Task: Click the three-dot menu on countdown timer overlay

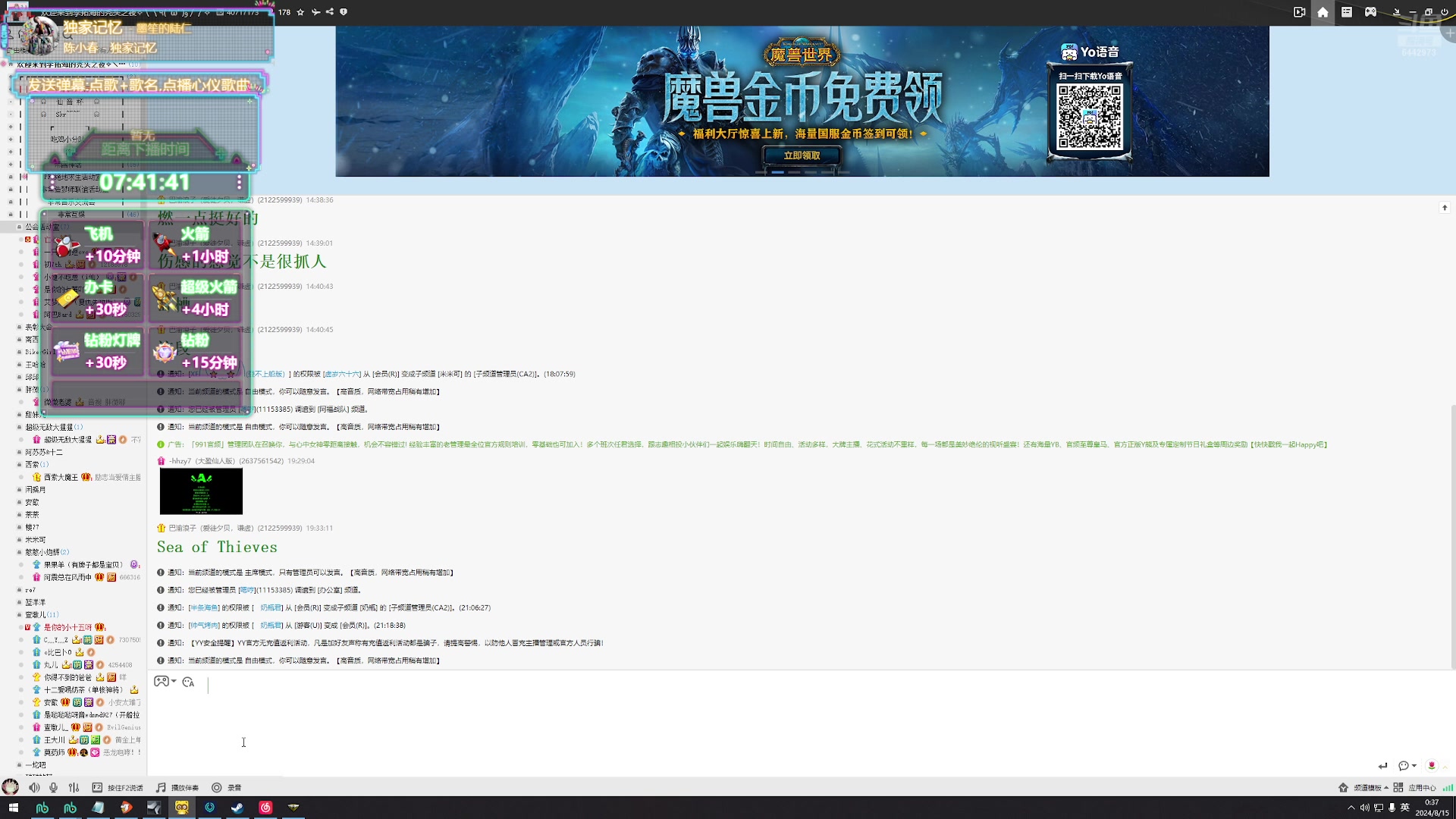Action: [x=239, y=183]
